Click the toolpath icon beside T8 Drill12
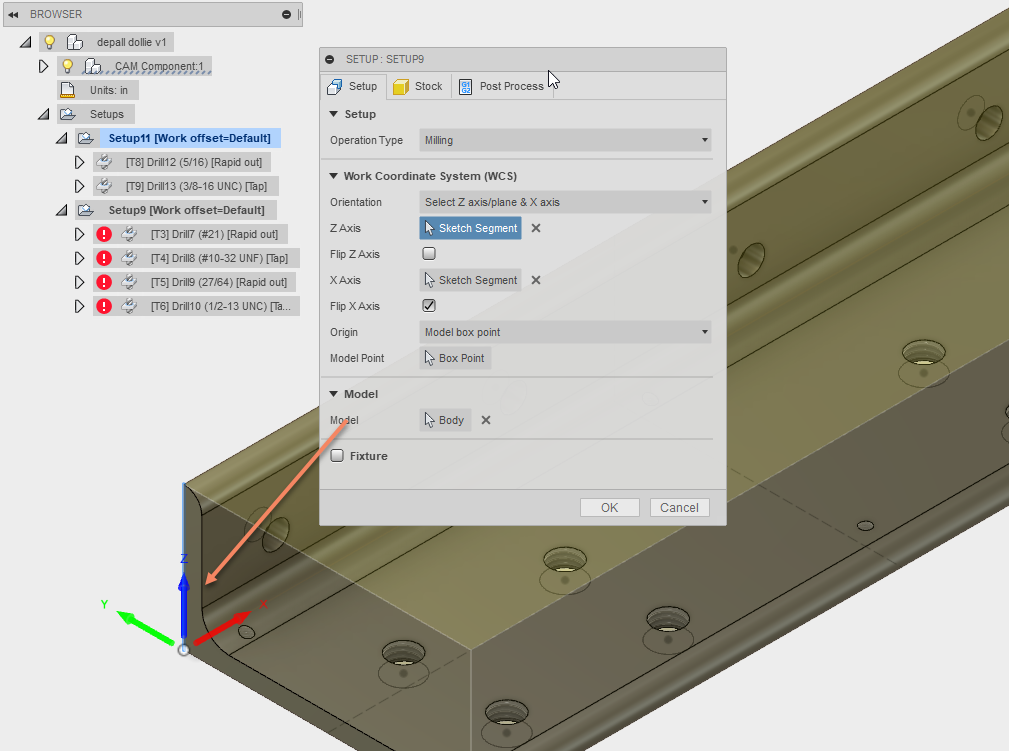 pos(104,161)
